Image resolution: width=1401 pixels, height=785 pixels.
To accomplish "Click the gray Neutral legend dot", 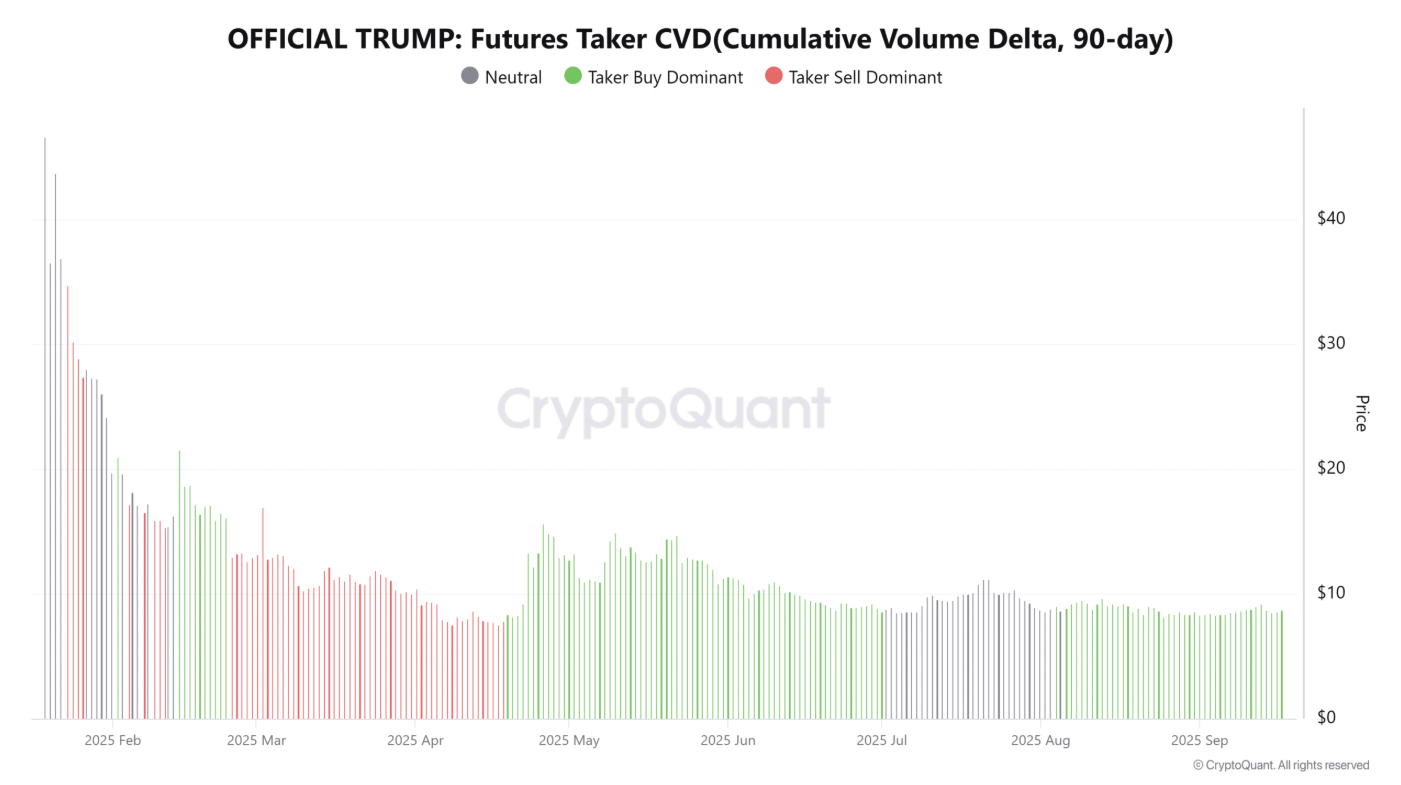I will (x=469, y=77).
